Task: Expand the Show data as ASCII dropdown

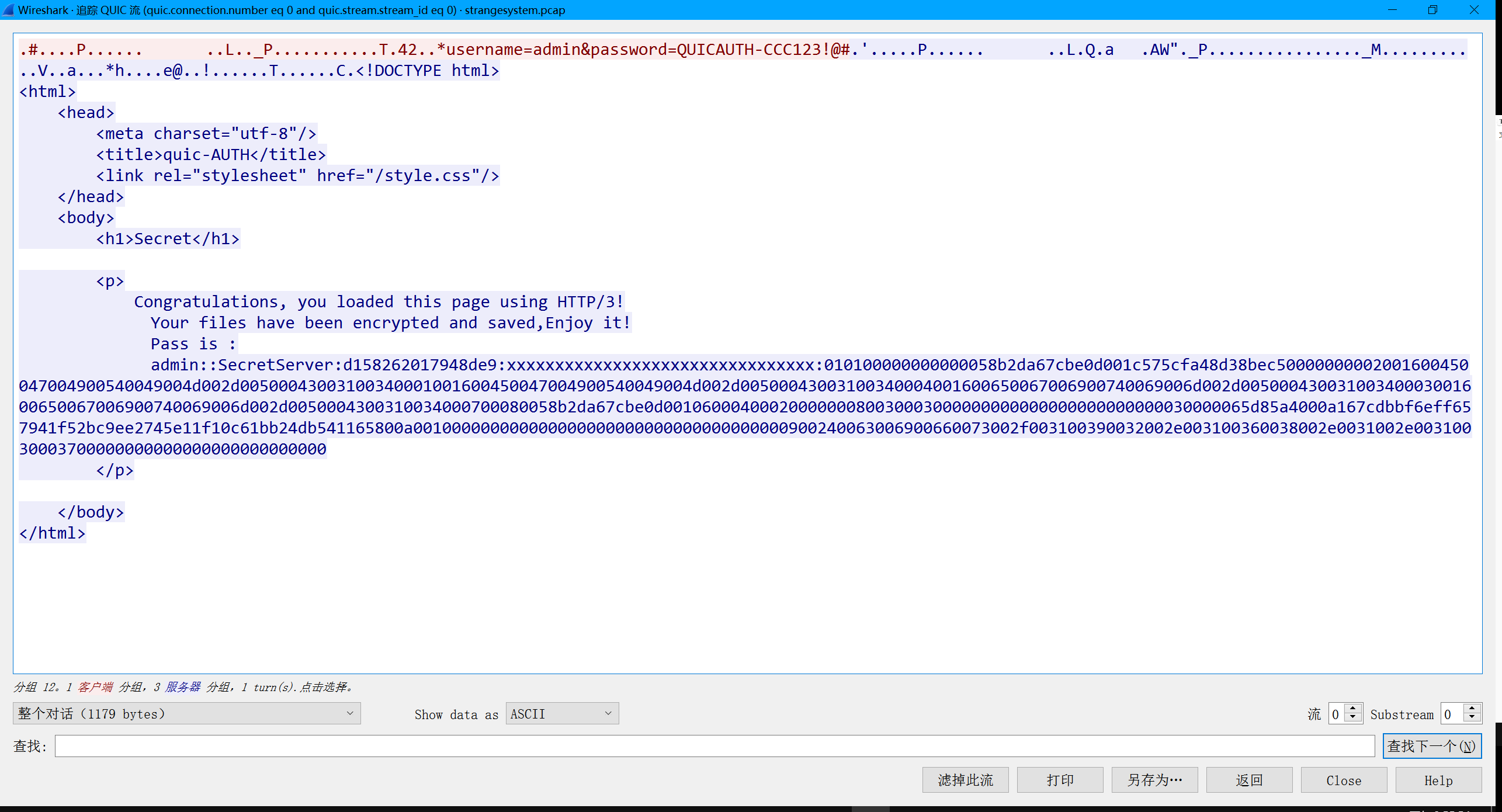Action: (561, 714)
